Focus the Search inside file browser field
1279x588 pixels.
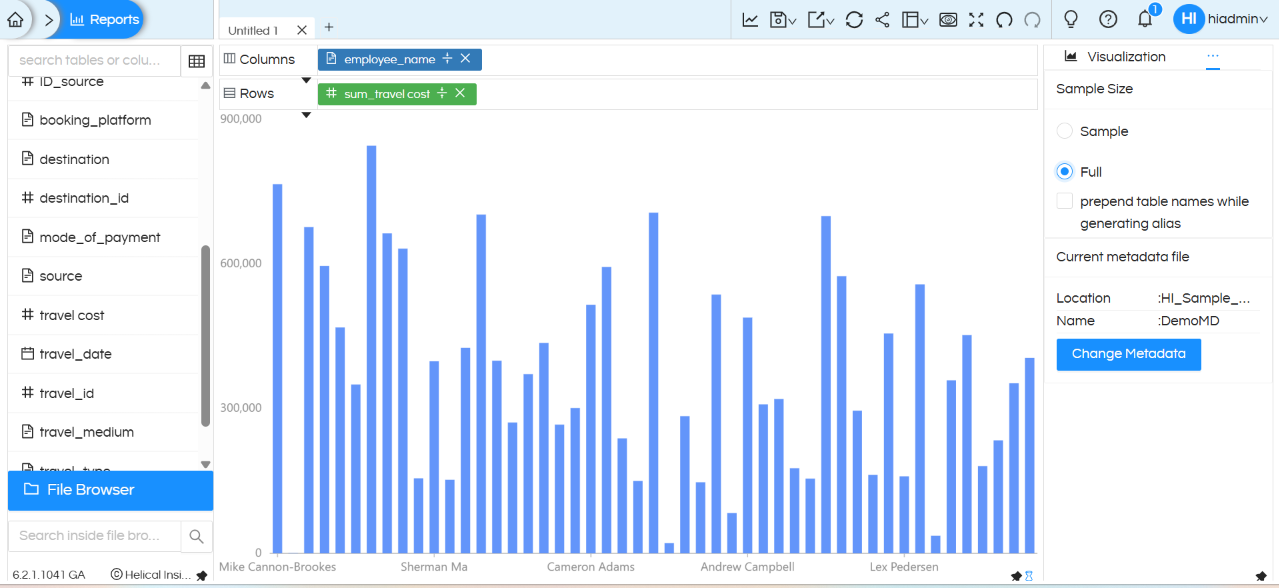coord(94,535)
